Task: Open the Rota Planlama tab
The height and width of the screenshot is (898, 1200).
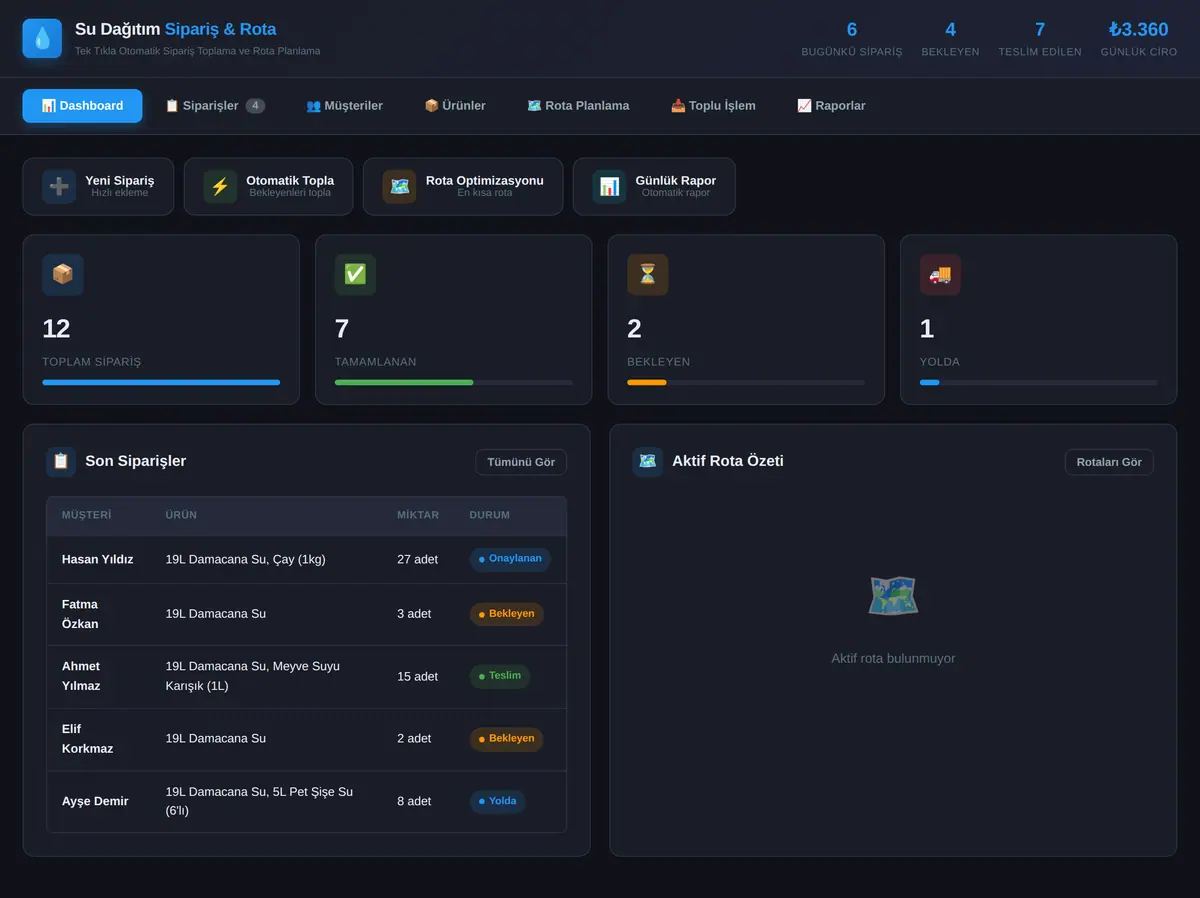Action: 578,106
